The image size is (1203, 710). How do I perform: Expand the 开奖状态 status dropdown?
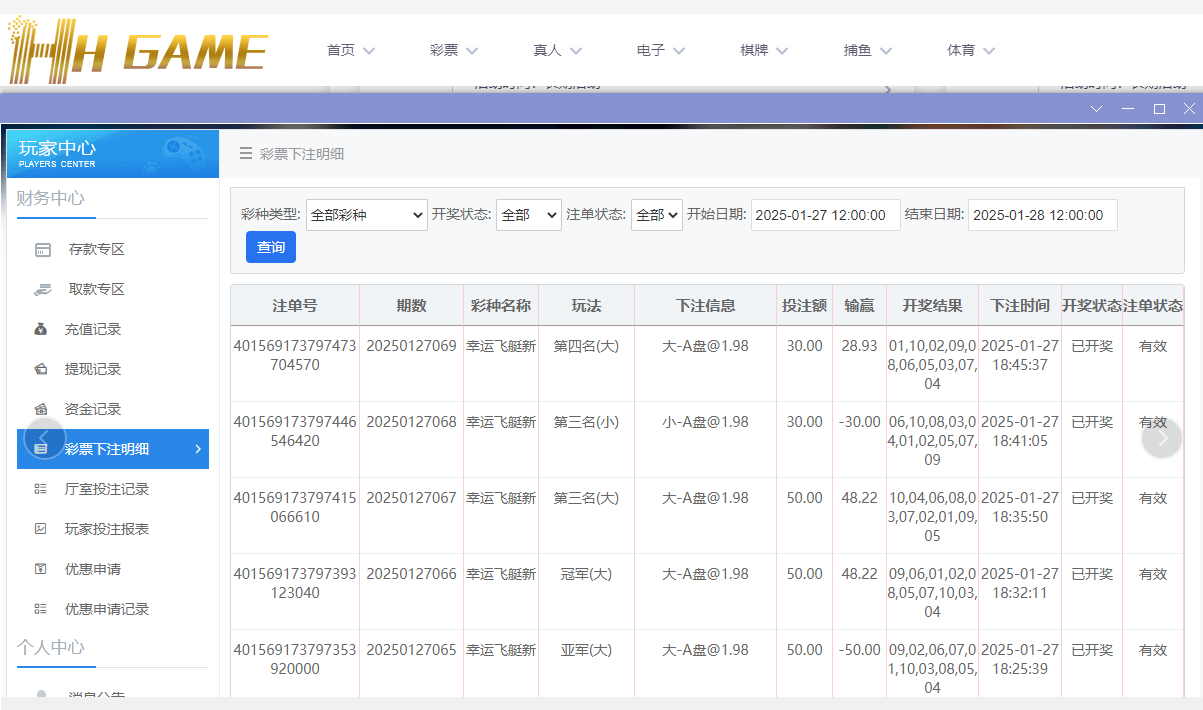(528, 214)
